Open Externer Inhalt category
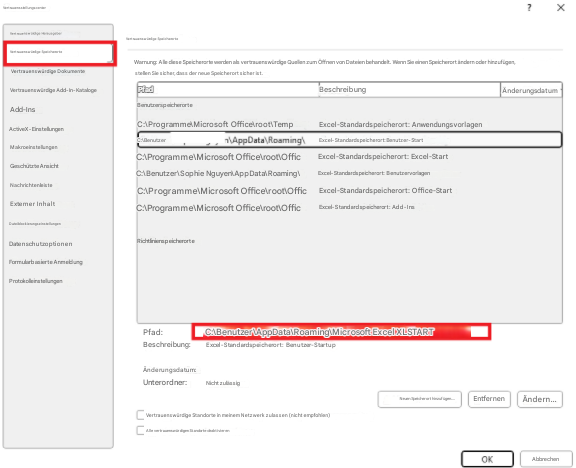Screen dimensions: 576x468 pos(32,204)
